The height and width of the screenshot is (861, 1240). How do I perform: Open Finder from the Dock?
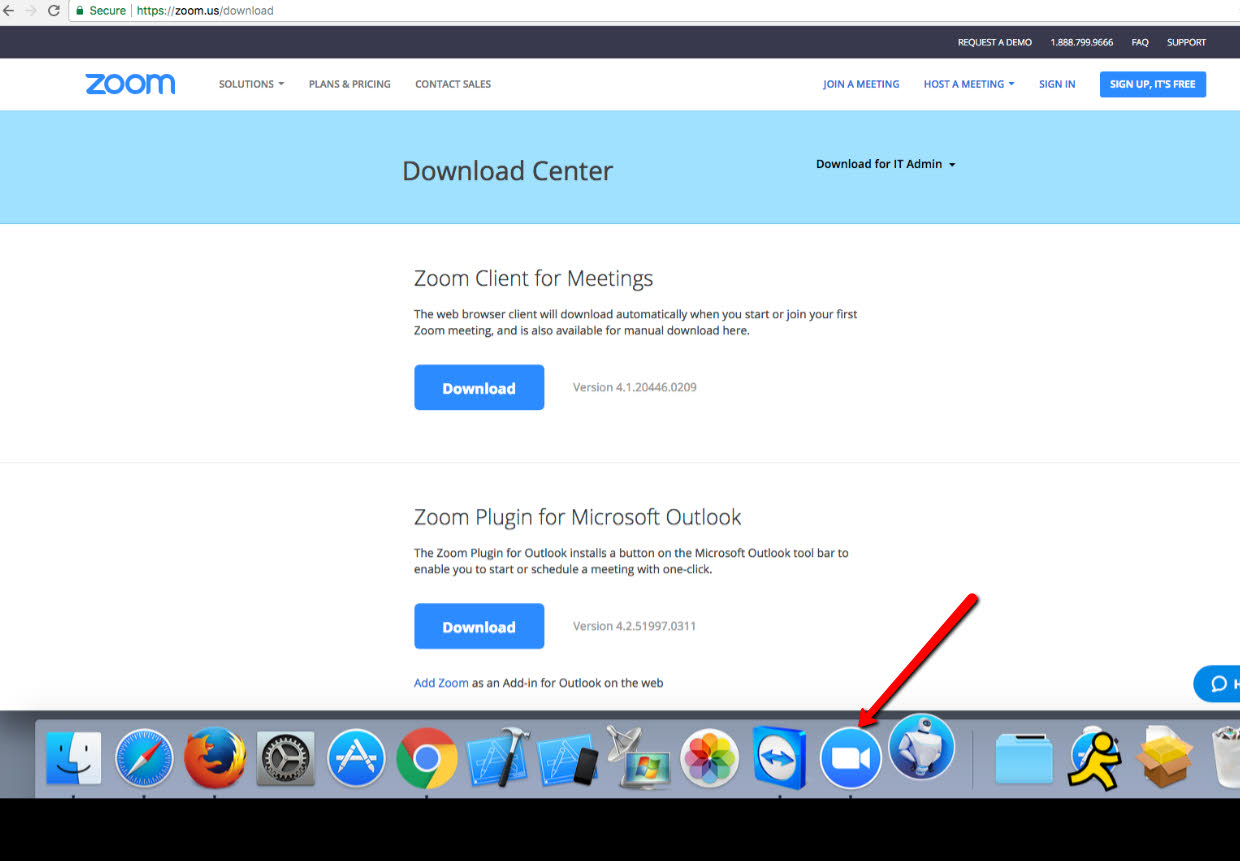coord(73,759)
